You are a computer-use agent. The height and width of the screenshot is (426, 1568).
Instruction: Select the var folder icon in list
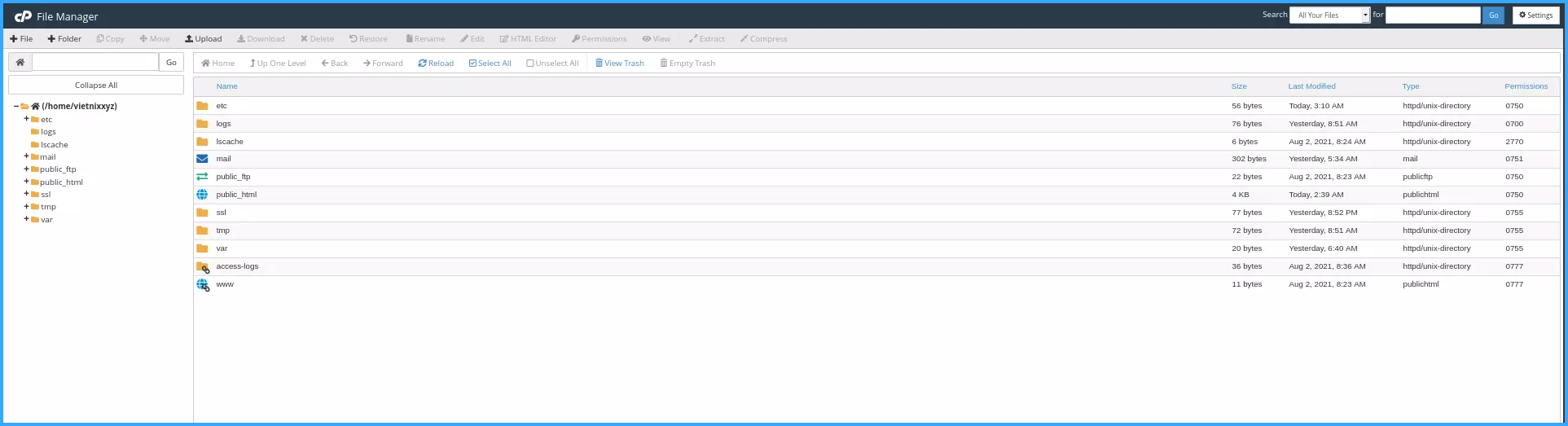202,248
